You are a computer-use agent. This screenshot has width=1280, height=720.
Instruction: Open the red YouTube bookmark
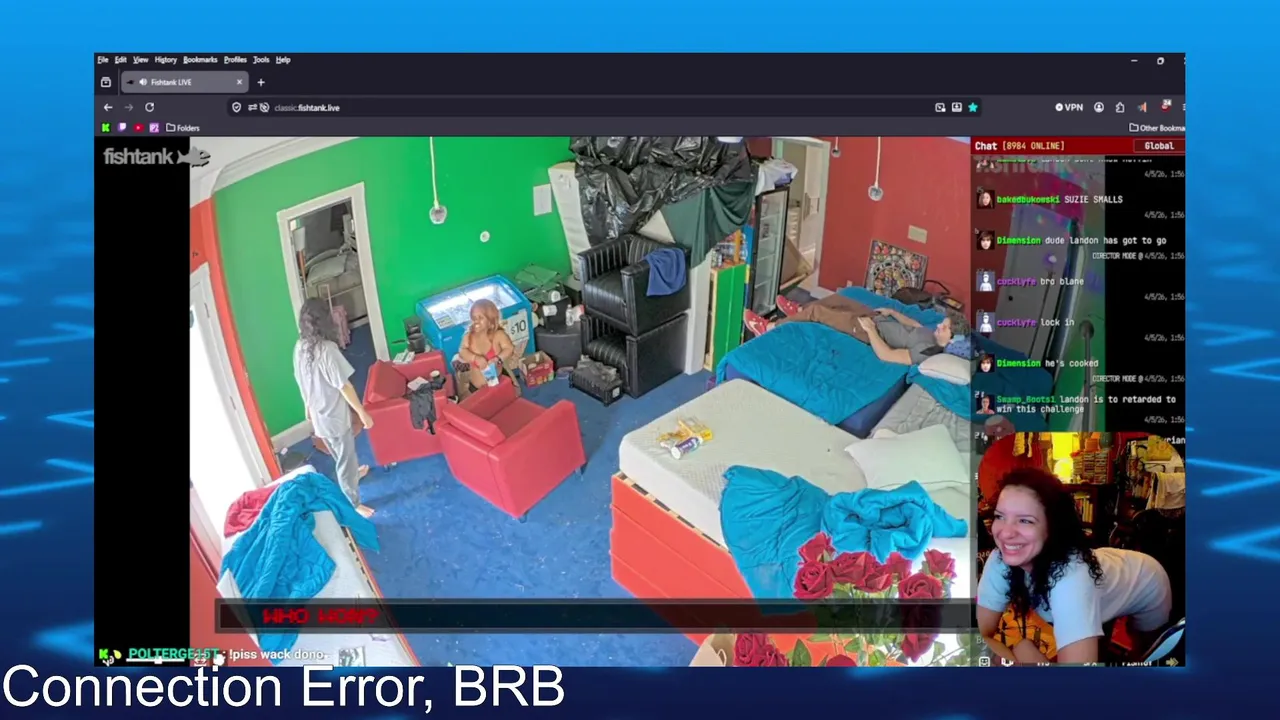click(x=138, y=128)
